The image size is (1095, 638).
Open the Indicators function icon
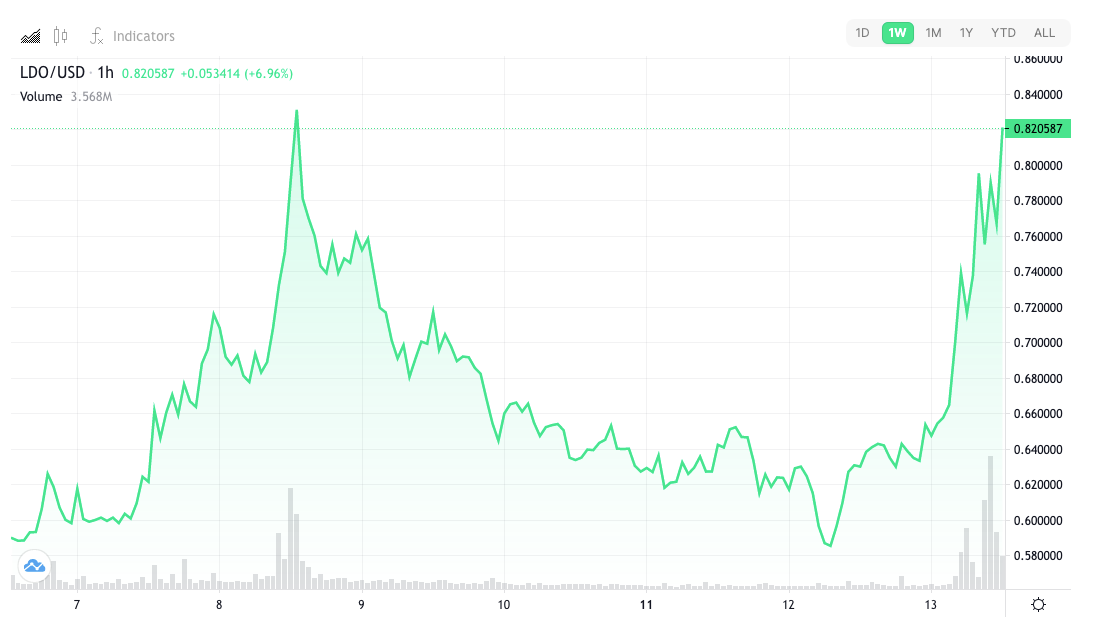[96, 36]
